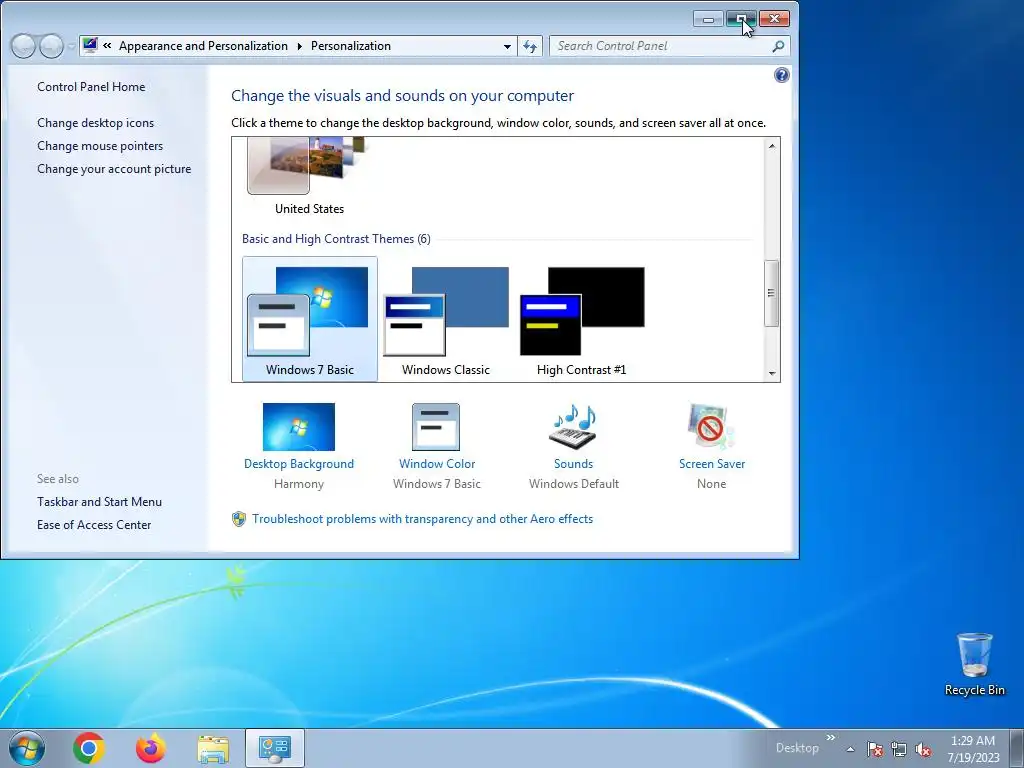
Task: Click the shield icon beside Troubleshoot link
Action: (x=239, y=519)
